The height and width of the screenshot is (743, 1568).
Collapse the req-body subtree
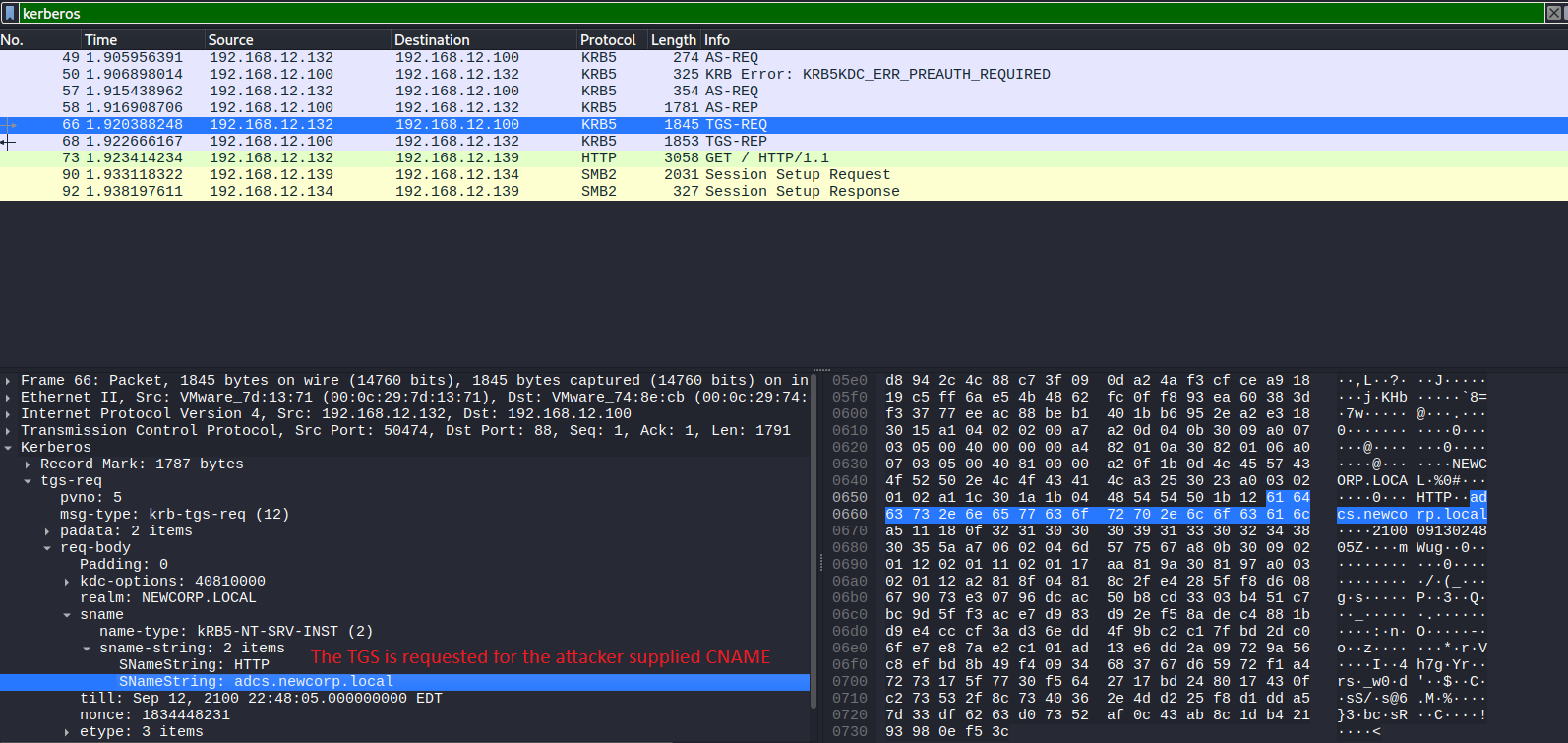tap(47, 548)
